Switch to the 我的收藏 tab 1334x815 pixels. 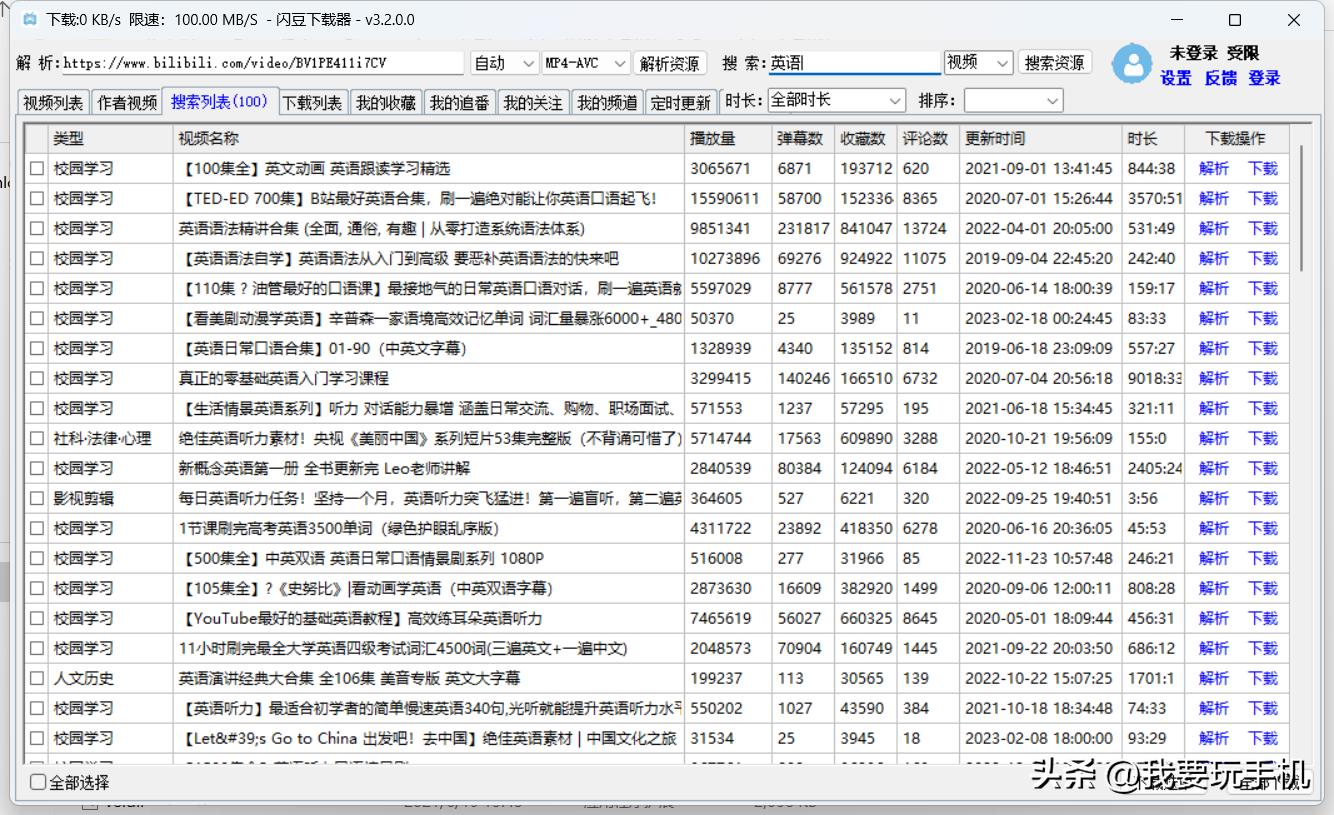[x=387, y=100]
